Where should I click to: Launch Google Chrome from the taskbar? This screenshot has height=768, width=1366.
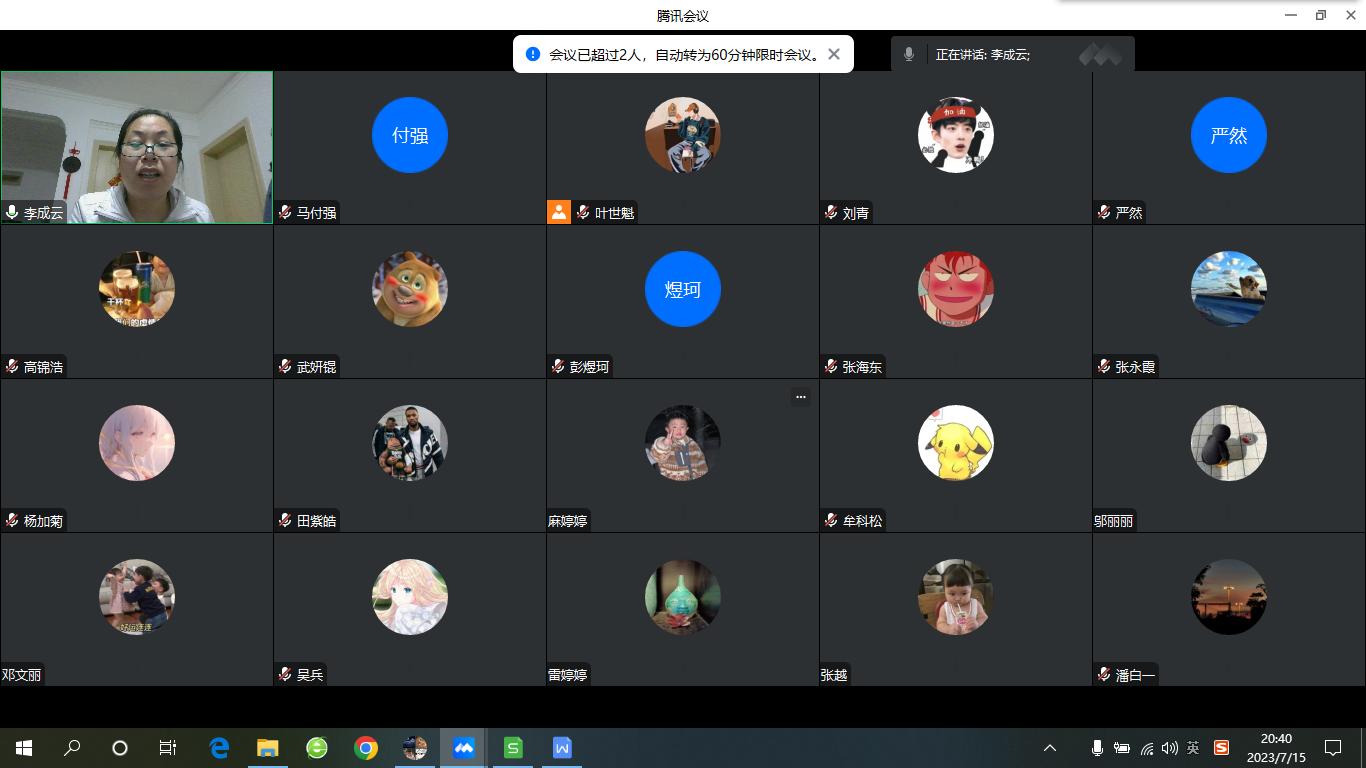pyautogui.click(x=366, y=748)
